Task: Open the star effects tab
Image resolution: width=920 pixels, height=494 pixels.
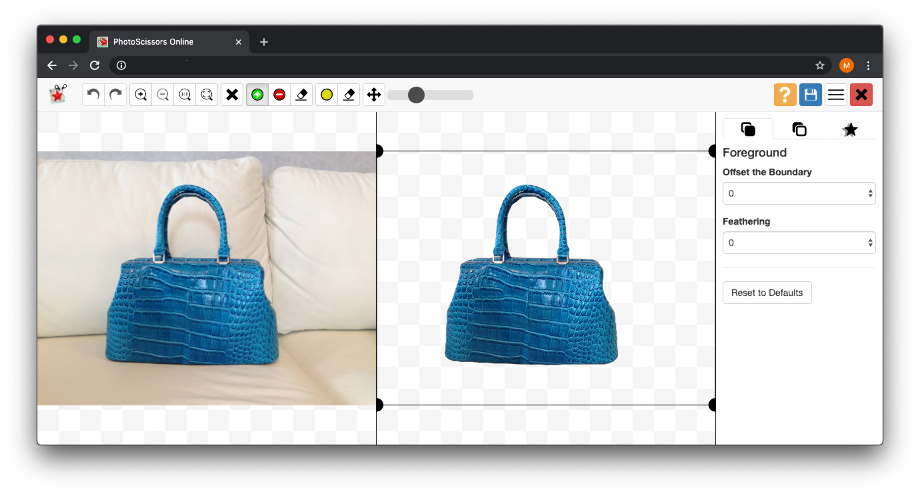Action: (850, 129)
